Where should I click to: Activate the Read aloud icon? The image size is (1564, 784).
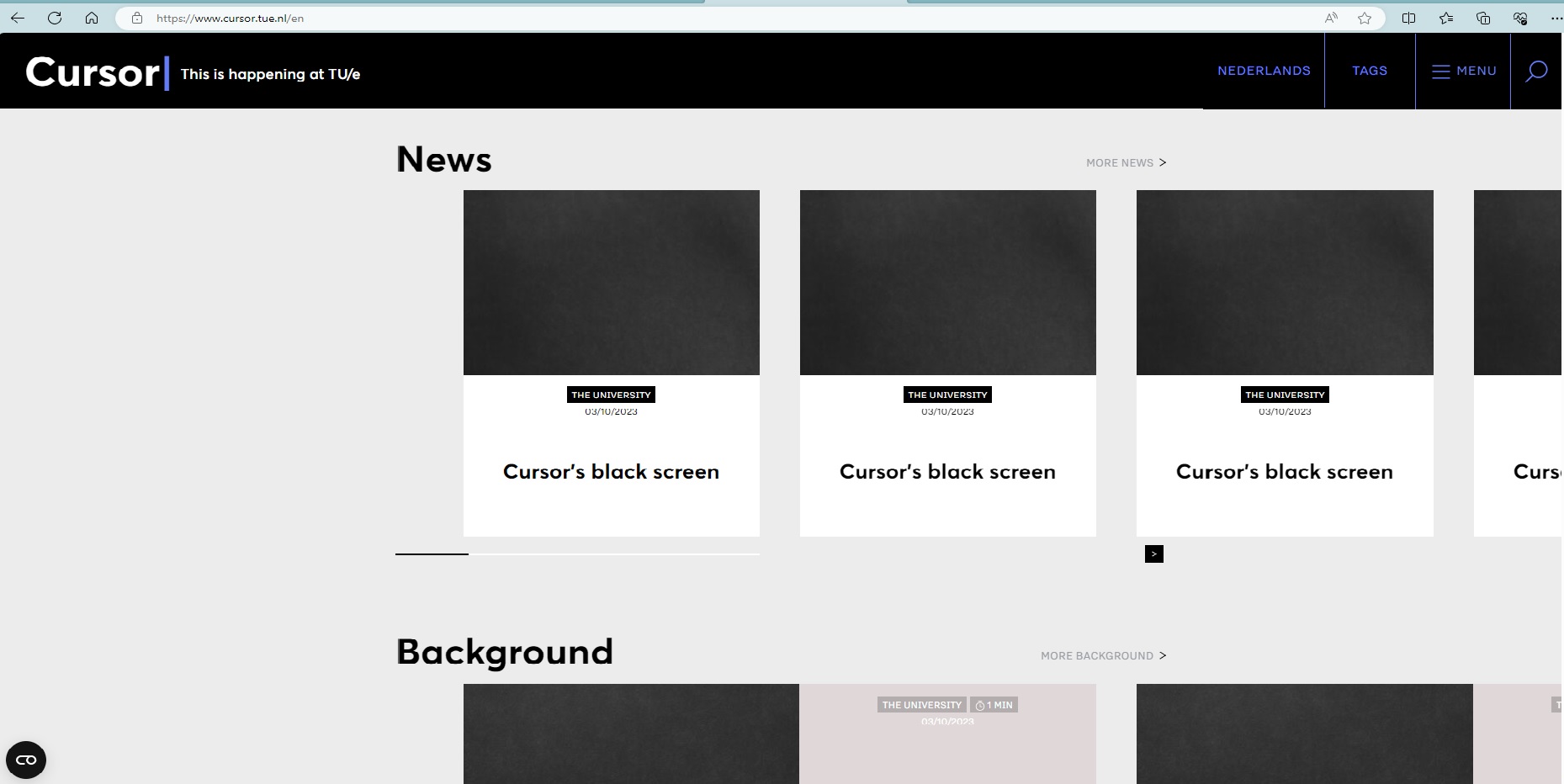pyautogui.click(x=1331, y=18)
